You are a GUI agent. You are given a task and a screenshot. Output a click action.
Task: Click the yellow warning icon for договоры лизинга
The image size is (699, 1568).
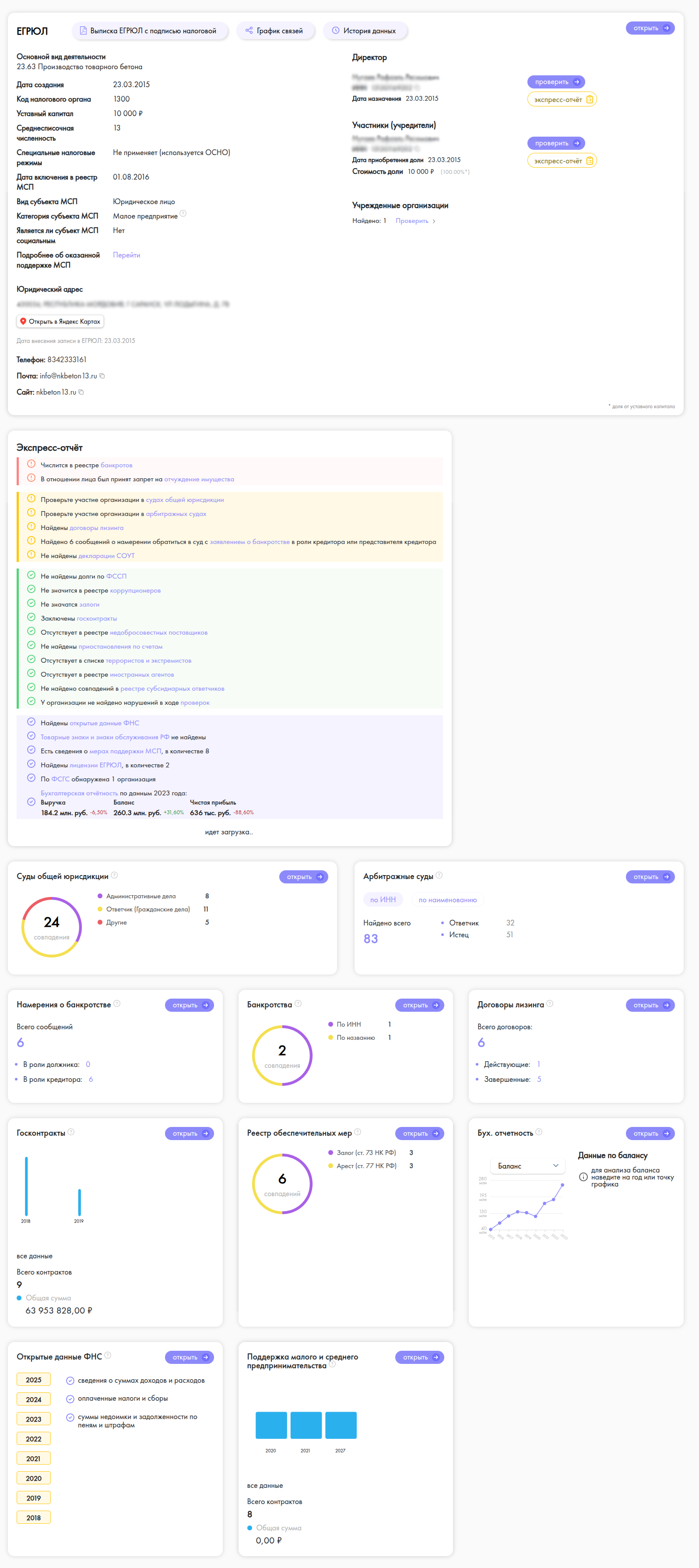coord(31,526)
